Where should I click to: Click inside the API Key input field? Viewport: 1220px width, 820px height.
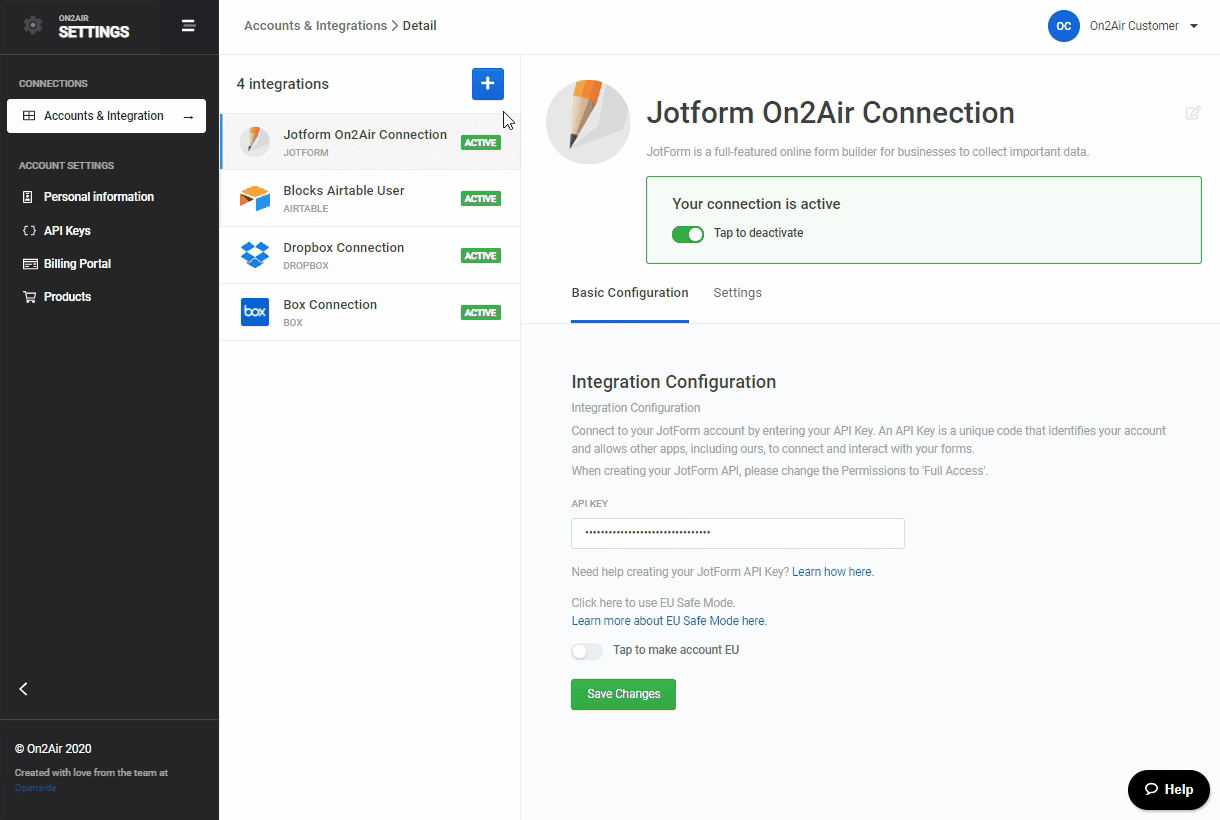coord(737,533)
